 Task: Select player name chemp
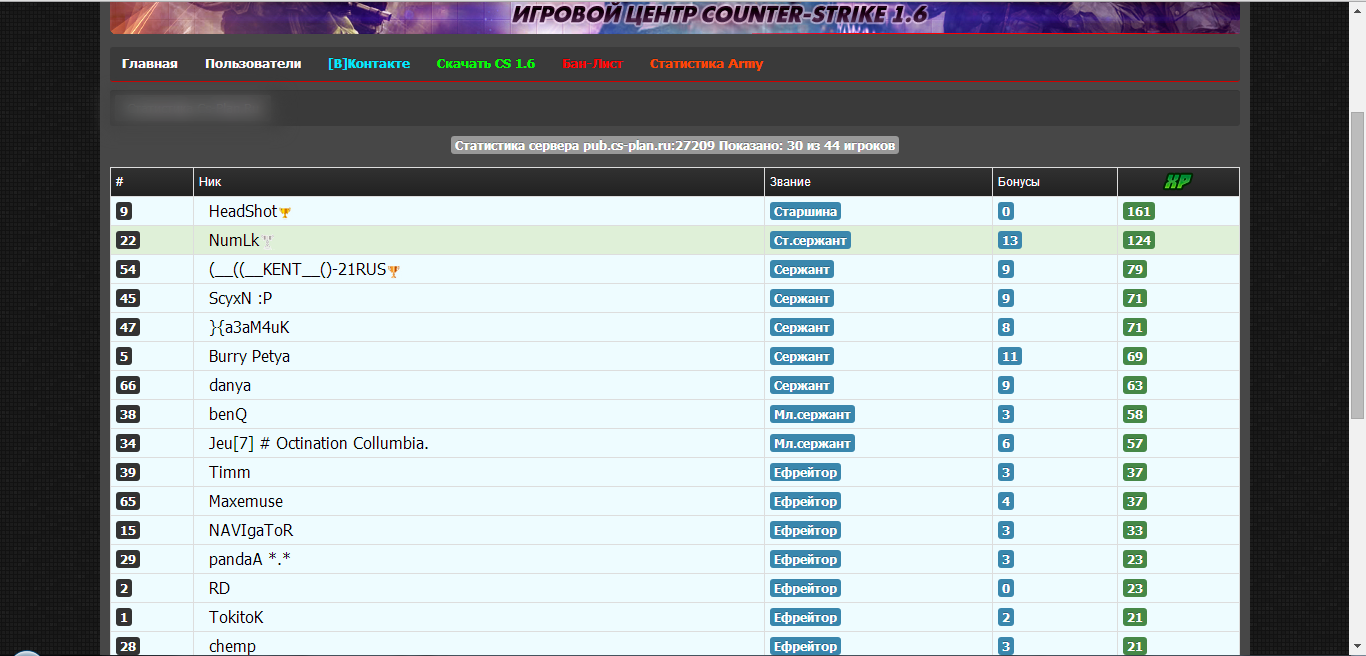[232, 647]
